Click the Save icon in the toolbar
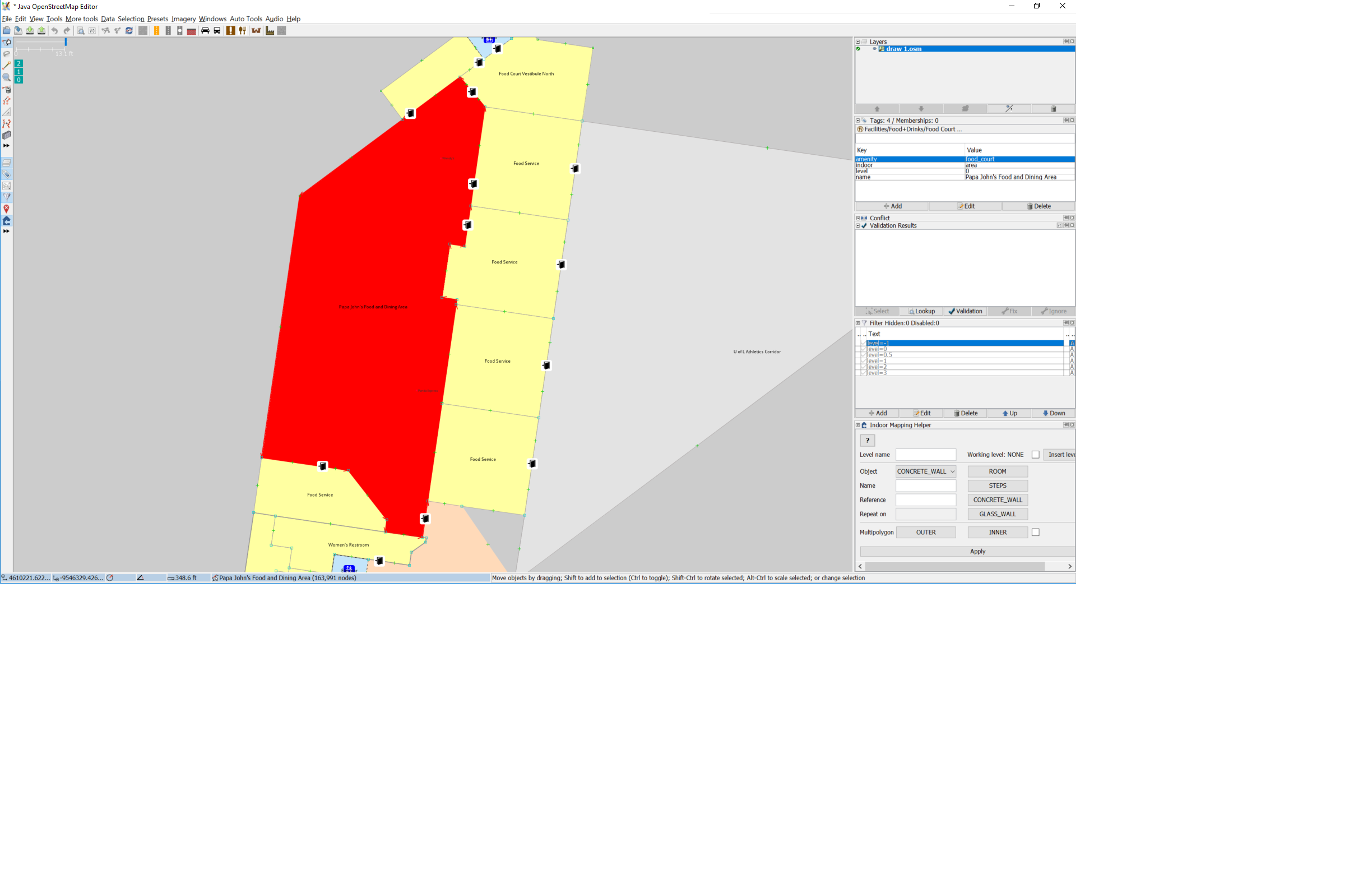1372x888 pixels. [x=18, y=31]
